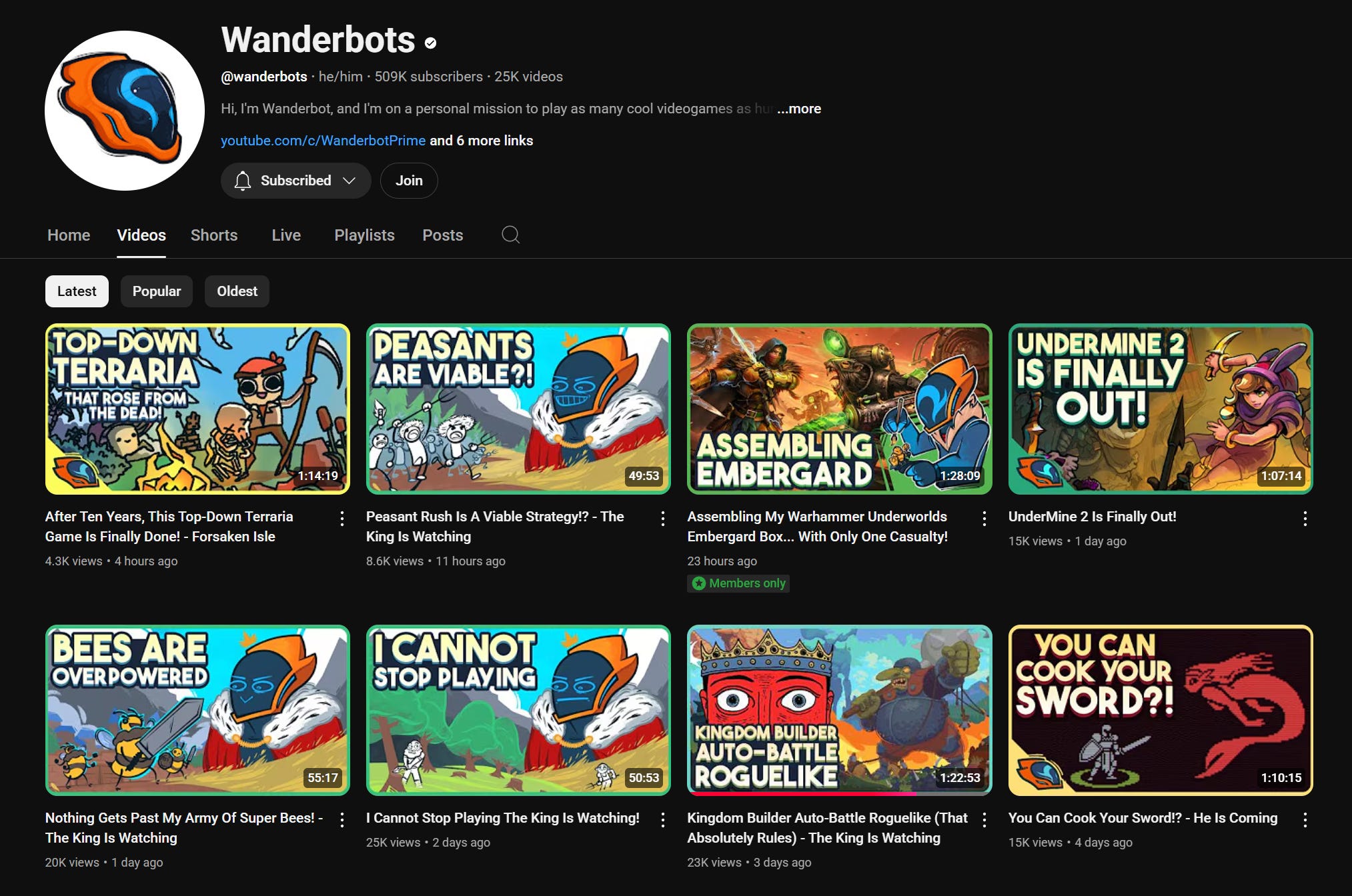Select the Latest sort filter
The width and height of the screenshot is (1352, 896).
pos(77,291)
